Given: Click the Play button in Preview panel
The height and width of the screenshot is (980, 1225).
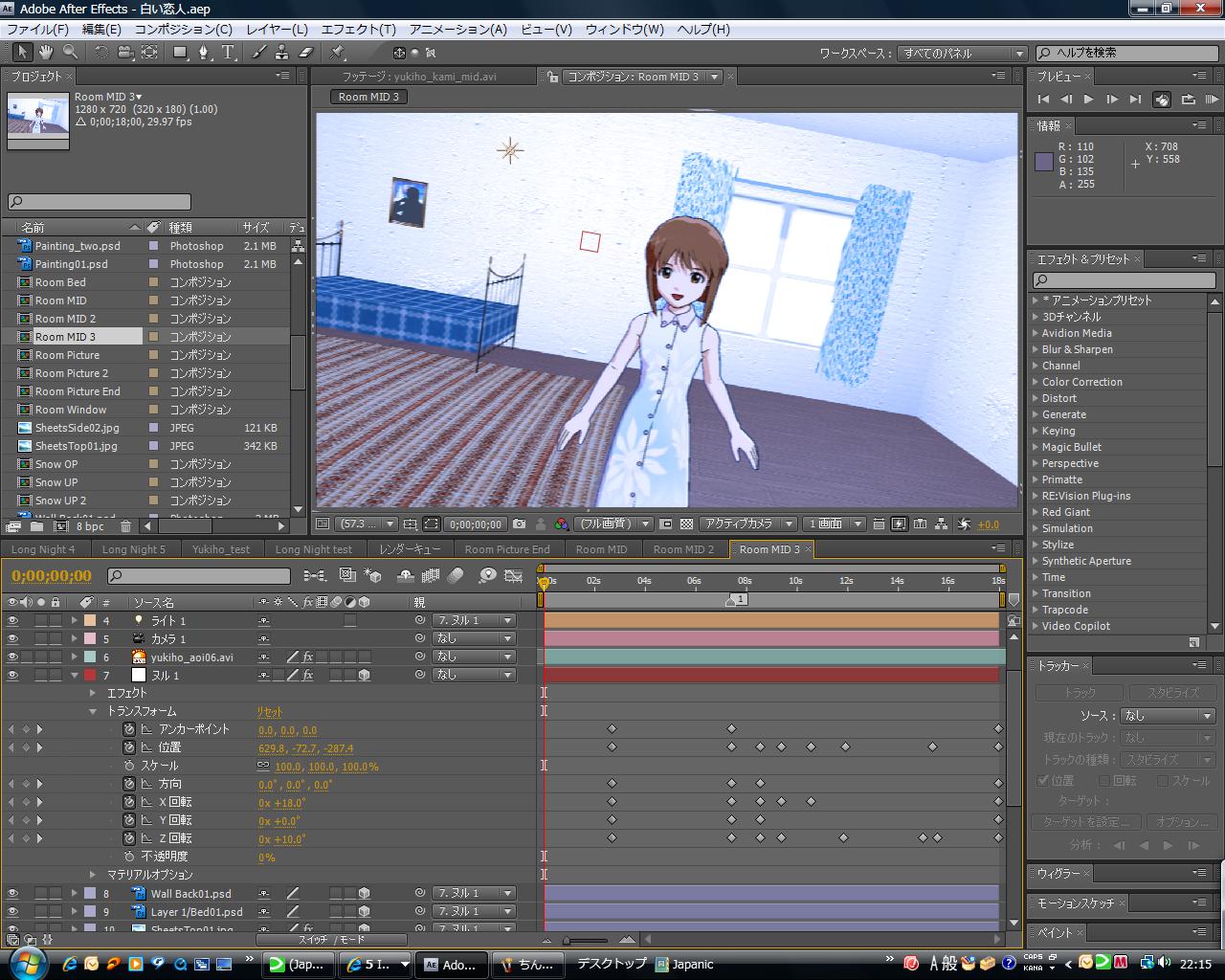Looking at the screenshot, I should pyautogui.click(x=1088, y=99).
